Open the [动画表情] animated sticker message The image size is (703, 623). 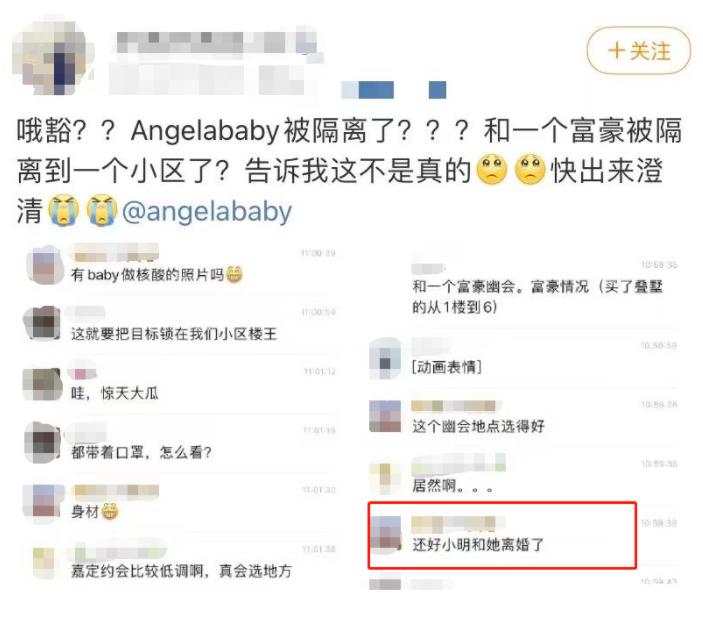[x=447, y=367]
